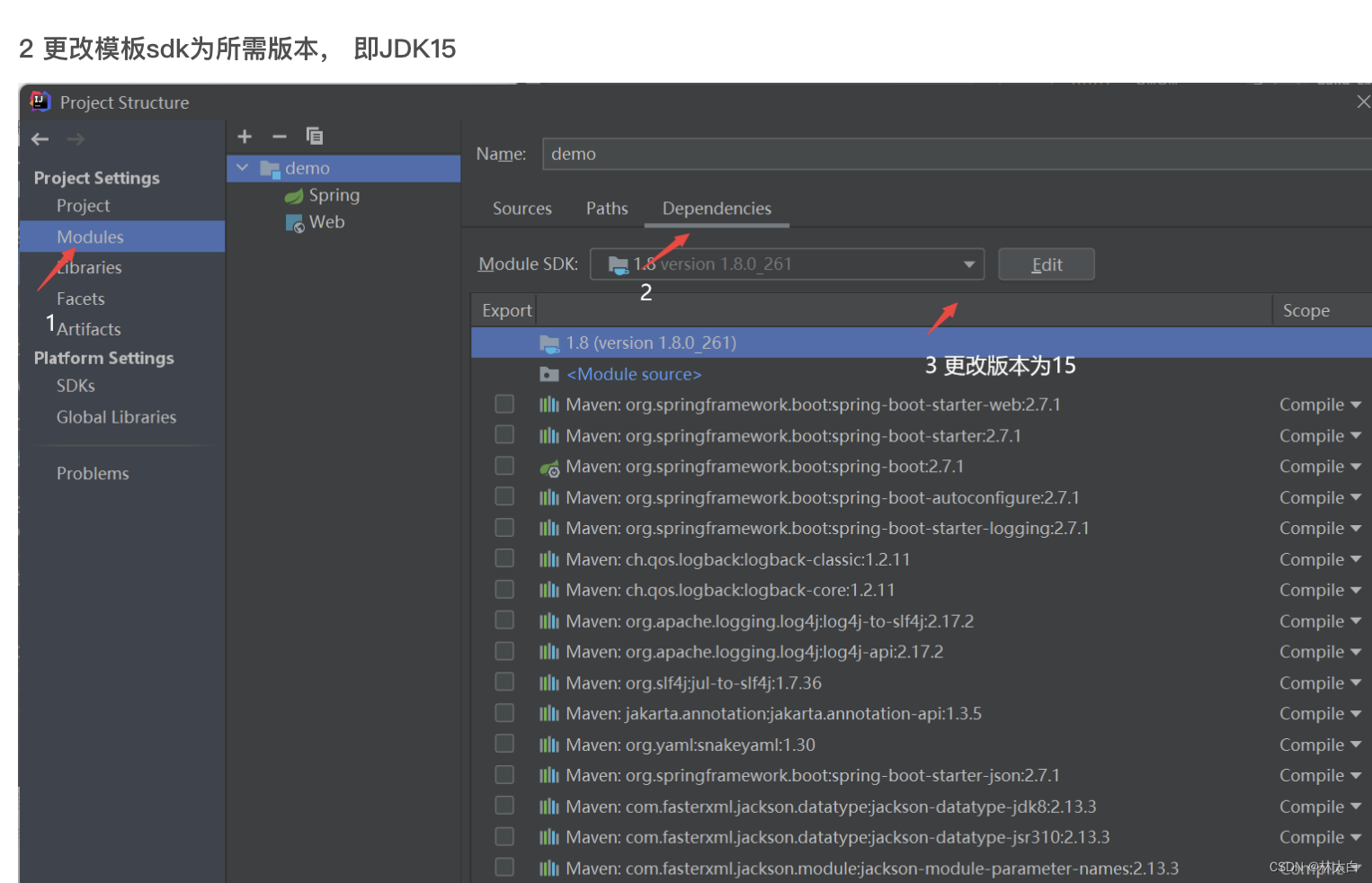1372x883 pixels.
Task: Click library icon for snakeyaml:1.30
Action: (x=549, y=745)
